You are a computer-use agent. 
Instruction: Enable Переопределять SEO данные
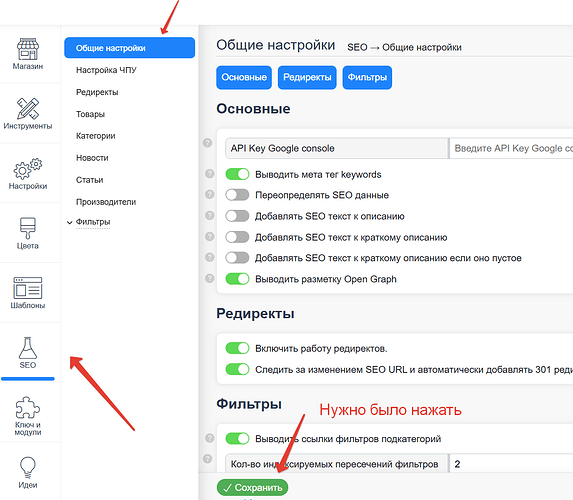point(237,195)
